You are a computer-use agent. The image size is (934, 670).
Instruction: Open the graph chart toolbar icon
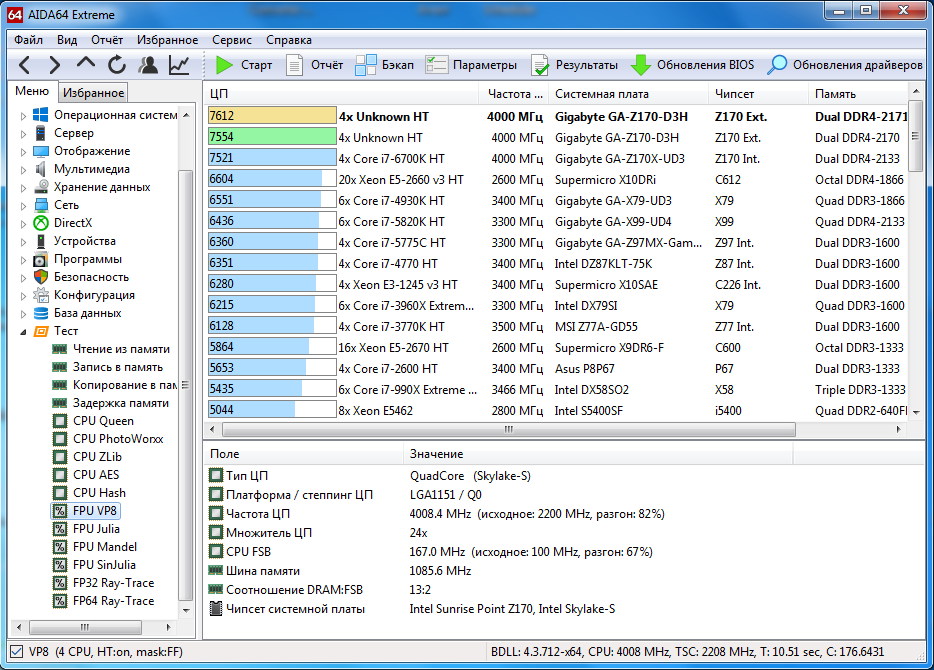[179, 64]
